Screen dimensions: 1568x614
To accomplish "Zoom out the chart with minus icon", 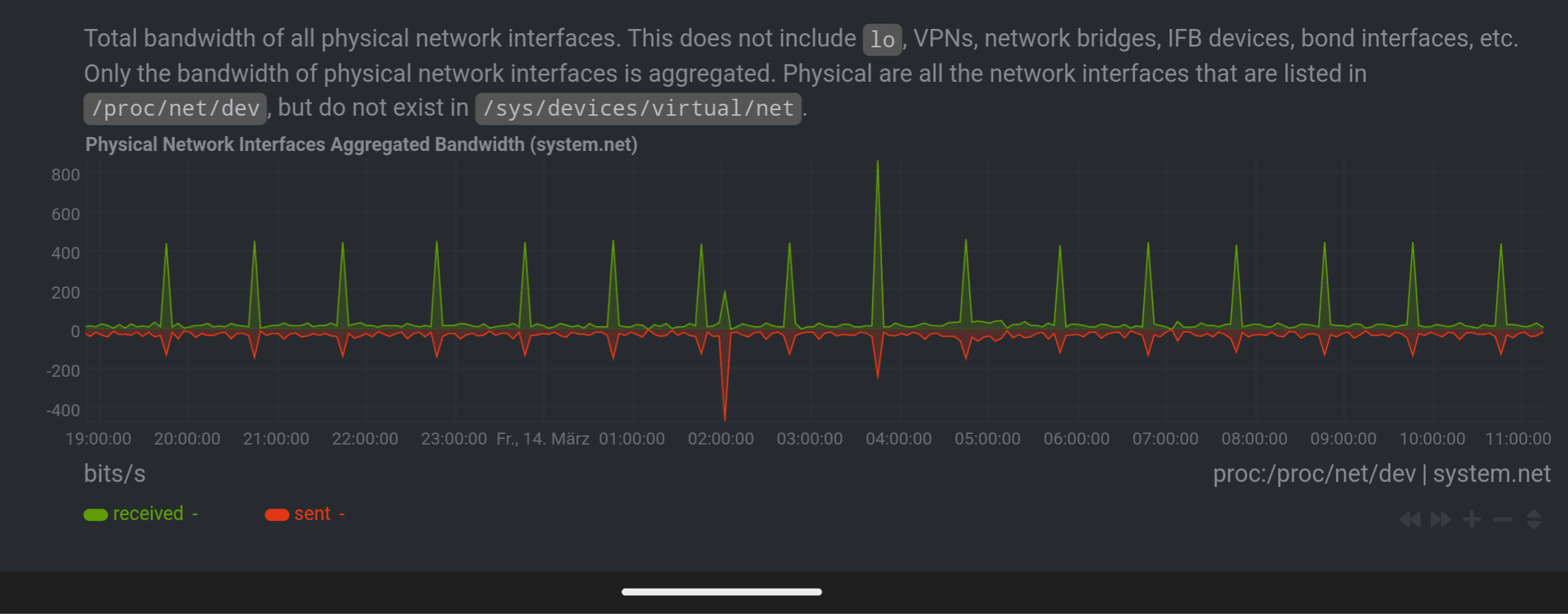I will (x=1502, y=520).
